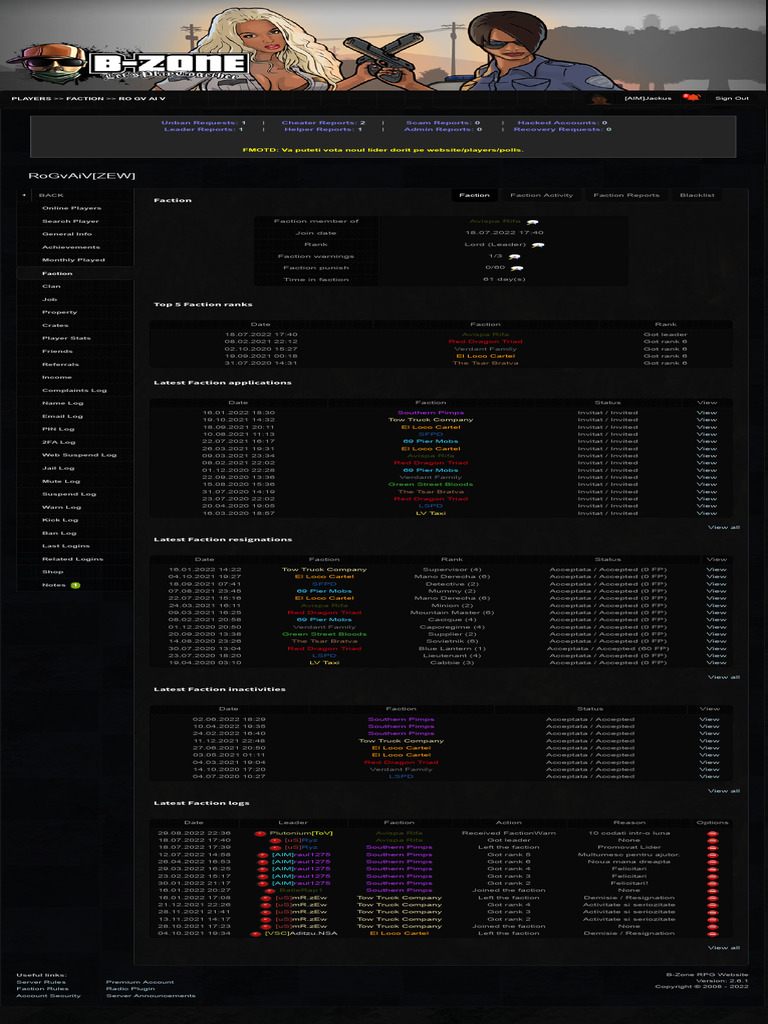This screenshot has width=768, height=1024.
Task: Open Unban Requests link
Action: coord(204,123)
